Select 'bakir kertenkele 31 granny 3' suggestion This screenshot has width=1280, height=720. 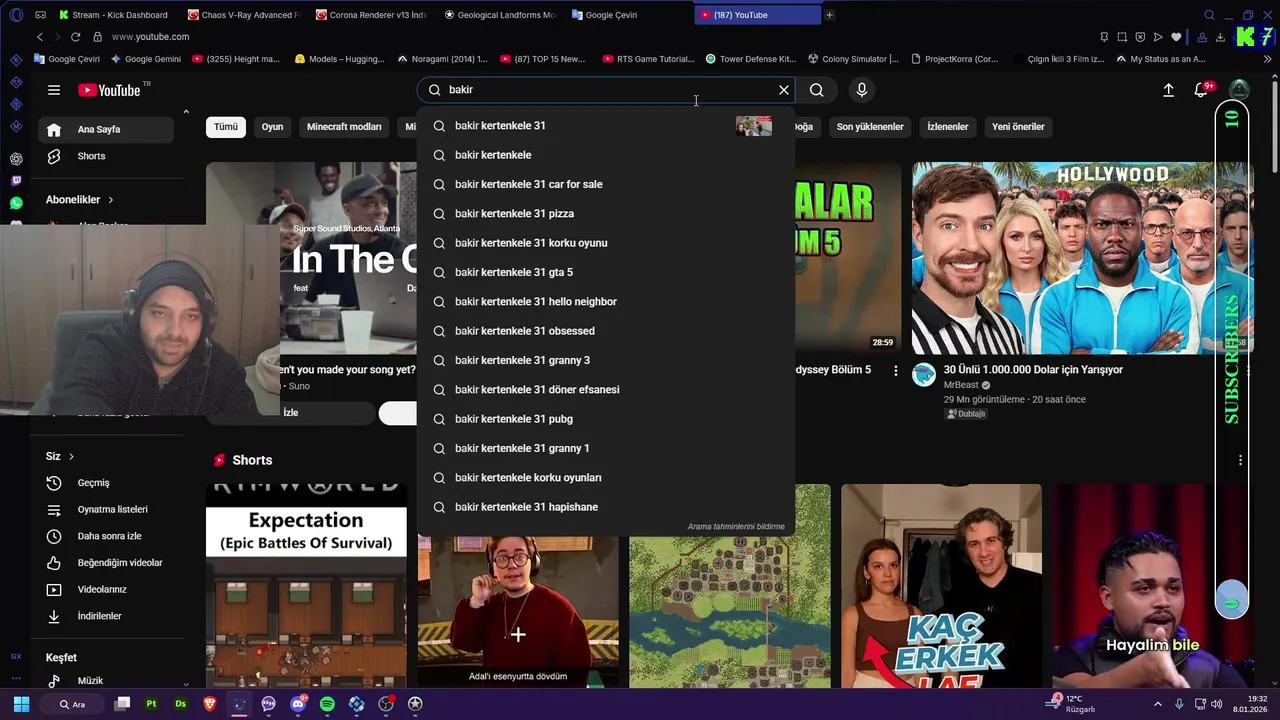[x=606, y=360]
